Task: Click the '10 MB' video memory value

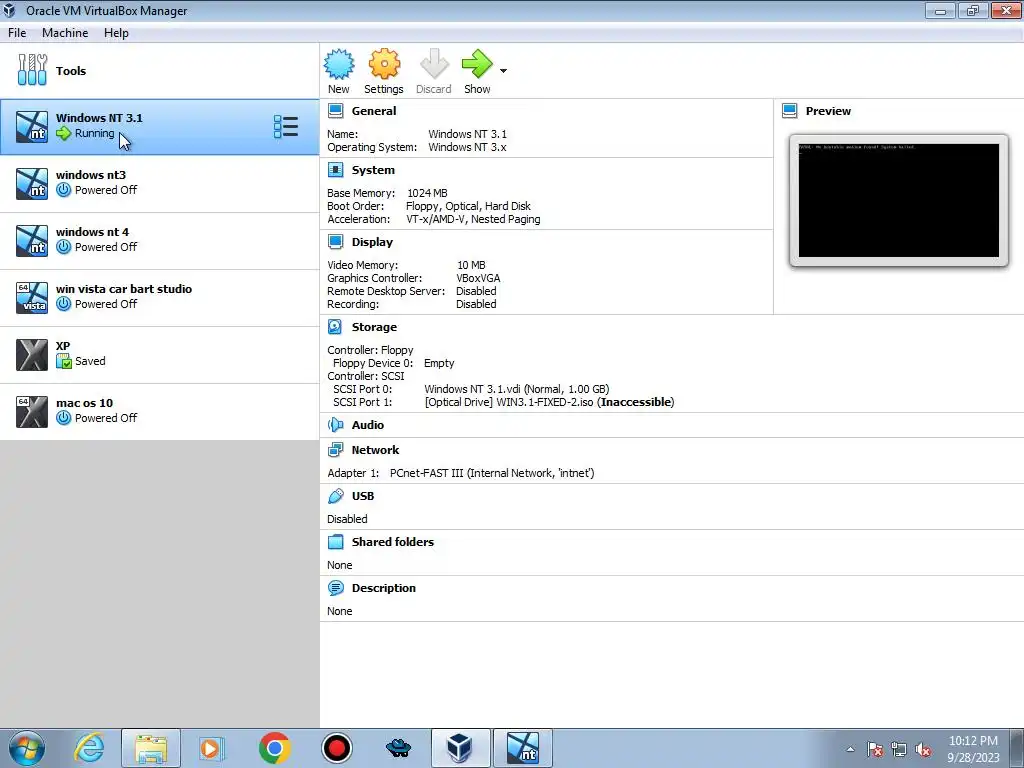Action: click(471, 264)
